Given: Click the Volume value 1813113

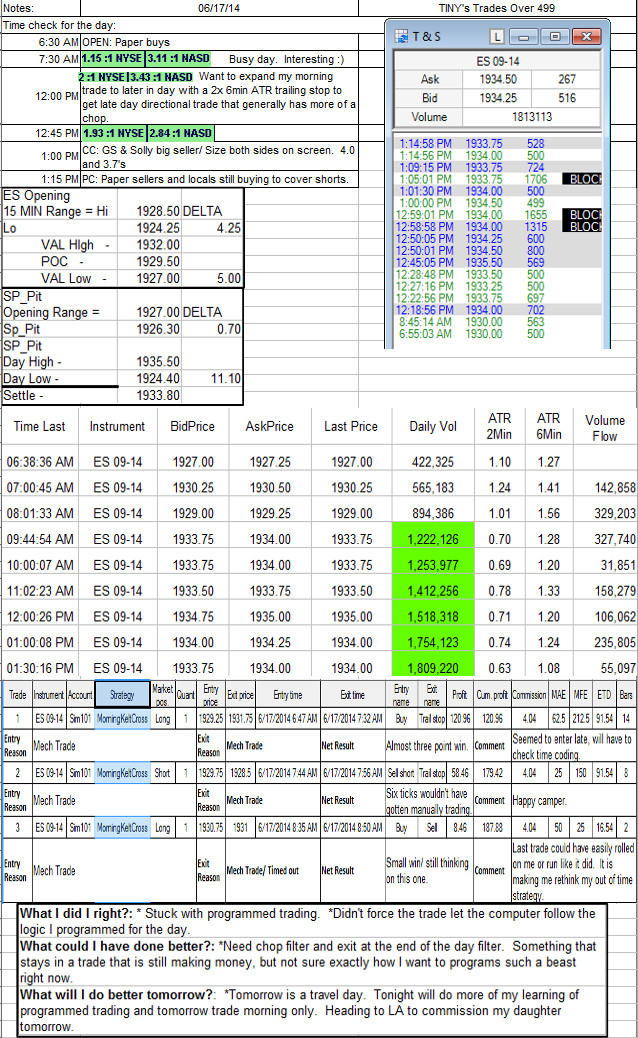Looking at the screenshot, I should click(x=531, y=117).
